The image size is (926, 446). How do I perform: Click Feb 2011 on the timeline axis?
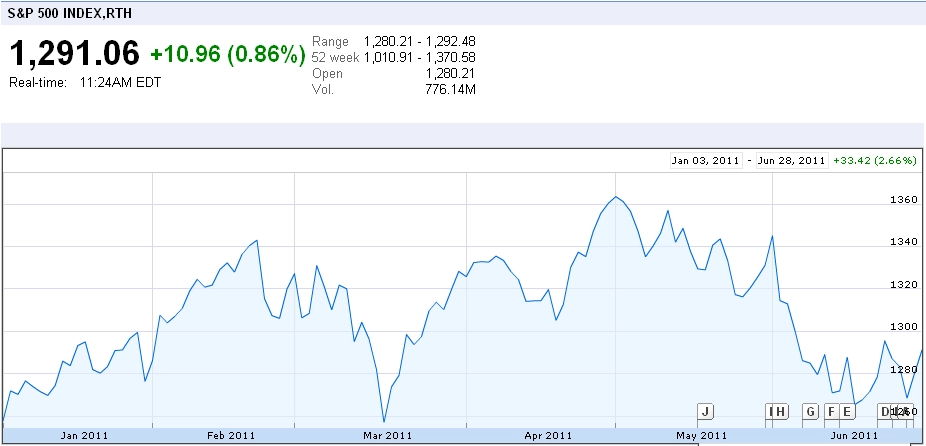click(x=232, y=436)
